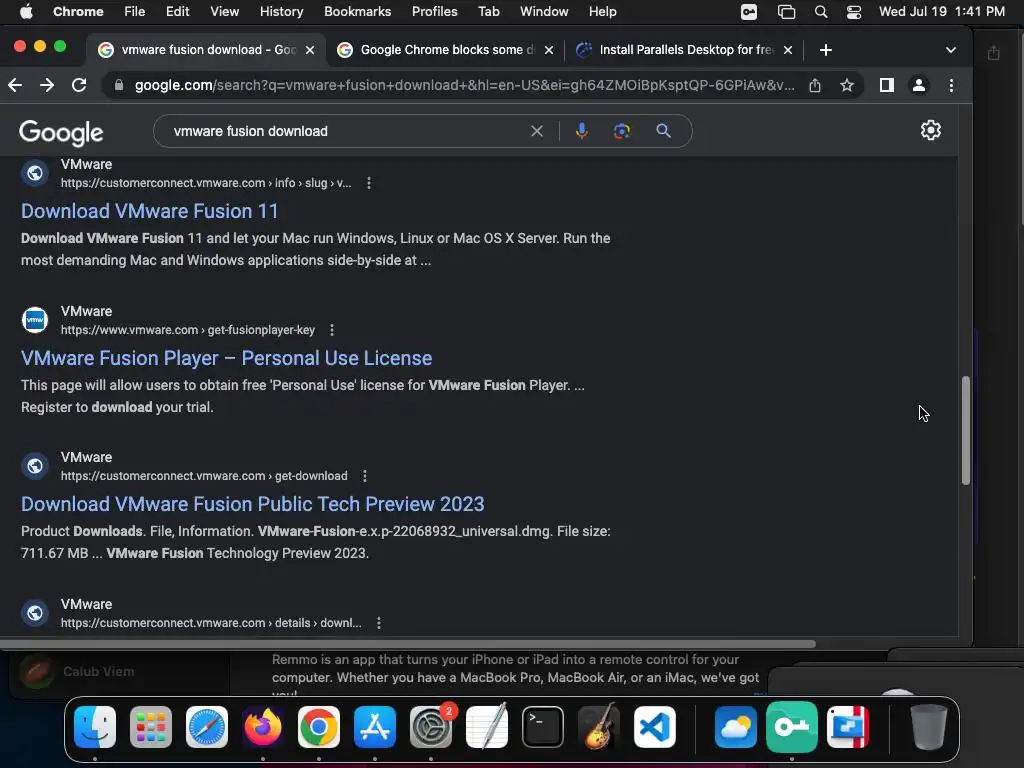Open Control Center in the menu bar
The image size is (1024, 768).
[x=854, y=12]
